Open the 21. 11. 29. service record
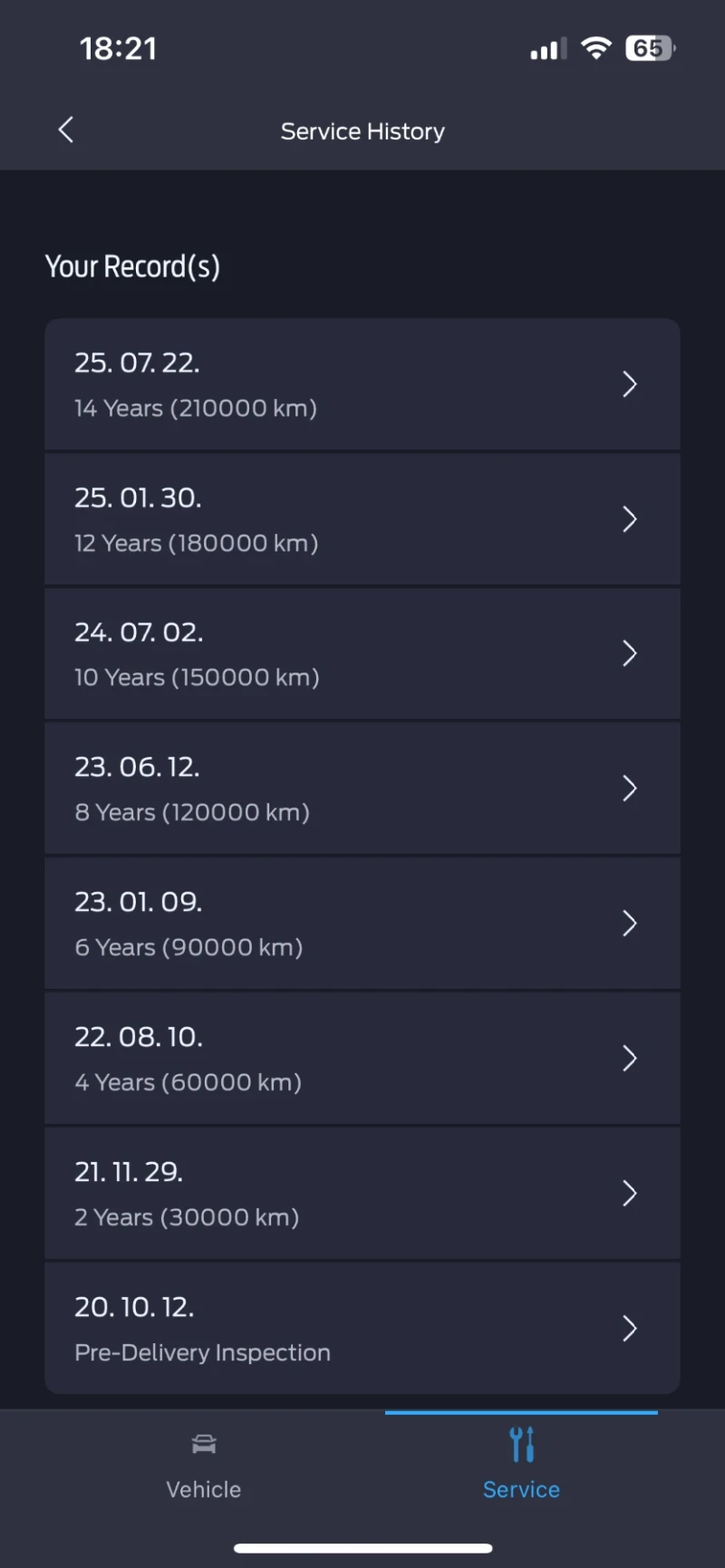The image size is (725, 1568). point(129,1172)
